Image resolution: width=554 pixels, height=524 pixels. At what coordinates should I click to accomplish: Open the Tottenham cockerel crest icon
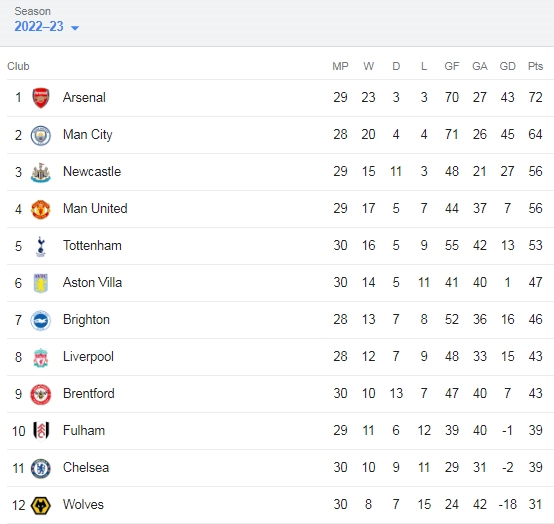(x=41, y=246)
